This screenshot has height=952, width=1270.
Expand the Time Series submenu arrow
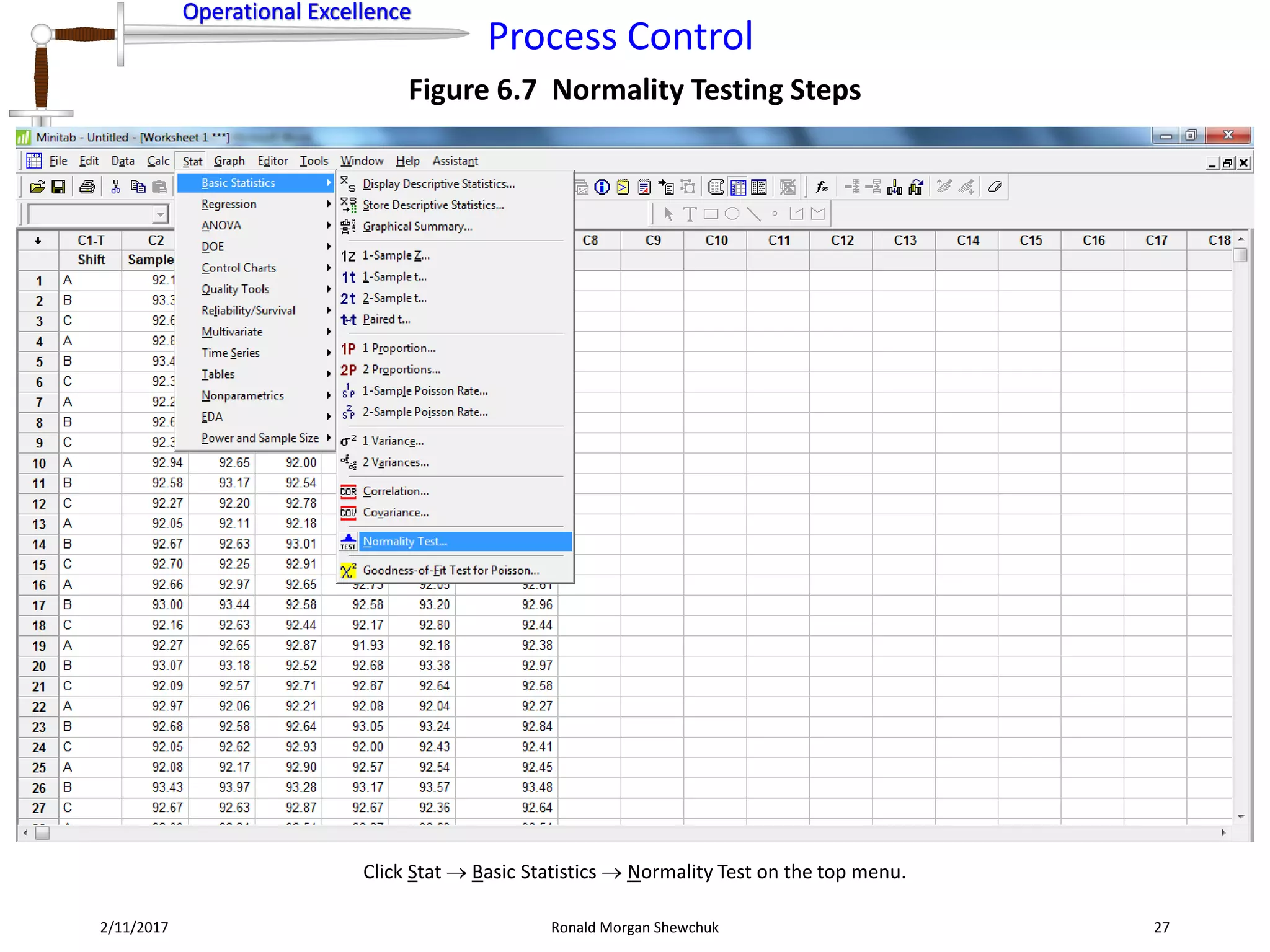[329, 353]
